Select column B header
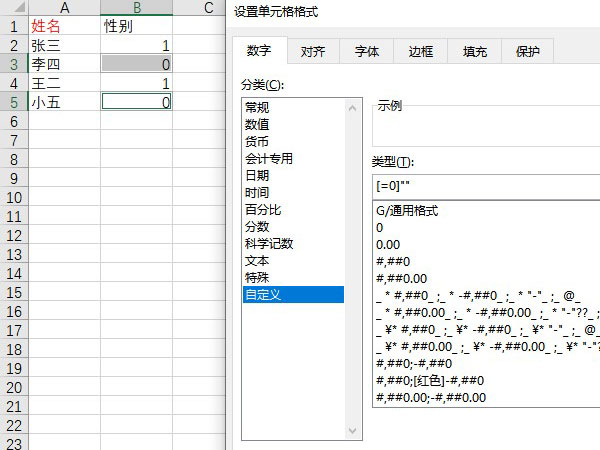This screenshot has height=450, width=600. pos(137,7)
